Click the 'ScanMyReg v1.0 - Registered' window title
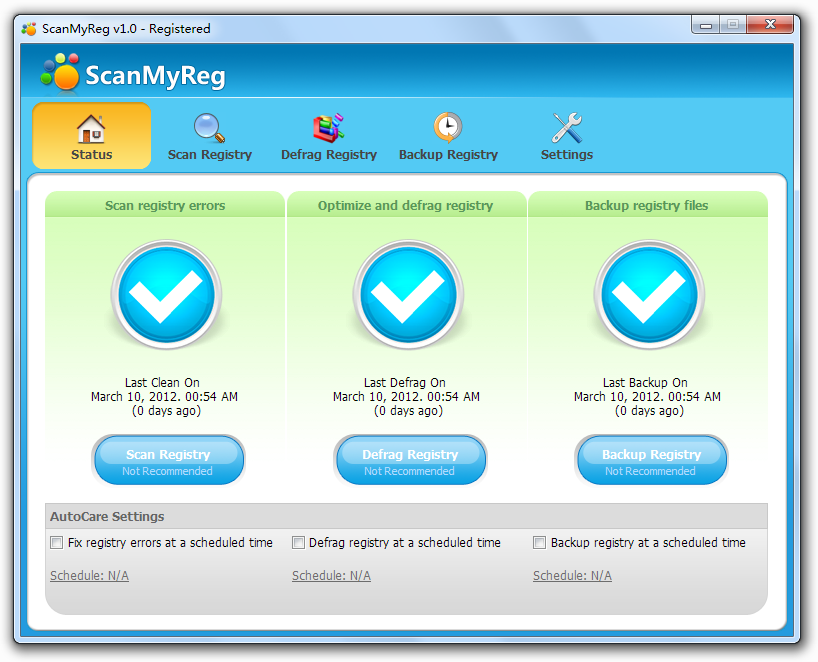 click(126, 29)
